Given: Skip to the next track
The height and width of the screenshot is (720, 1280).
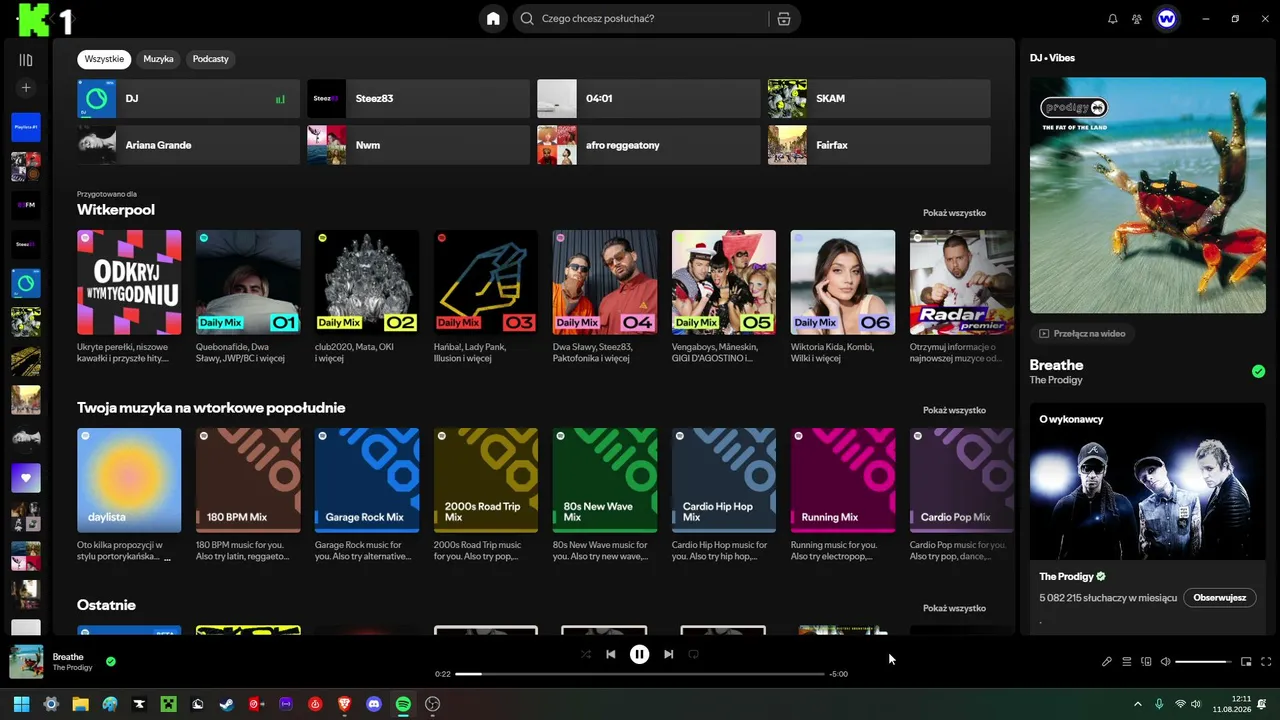Looking at the screenshot, I should 668,654.
